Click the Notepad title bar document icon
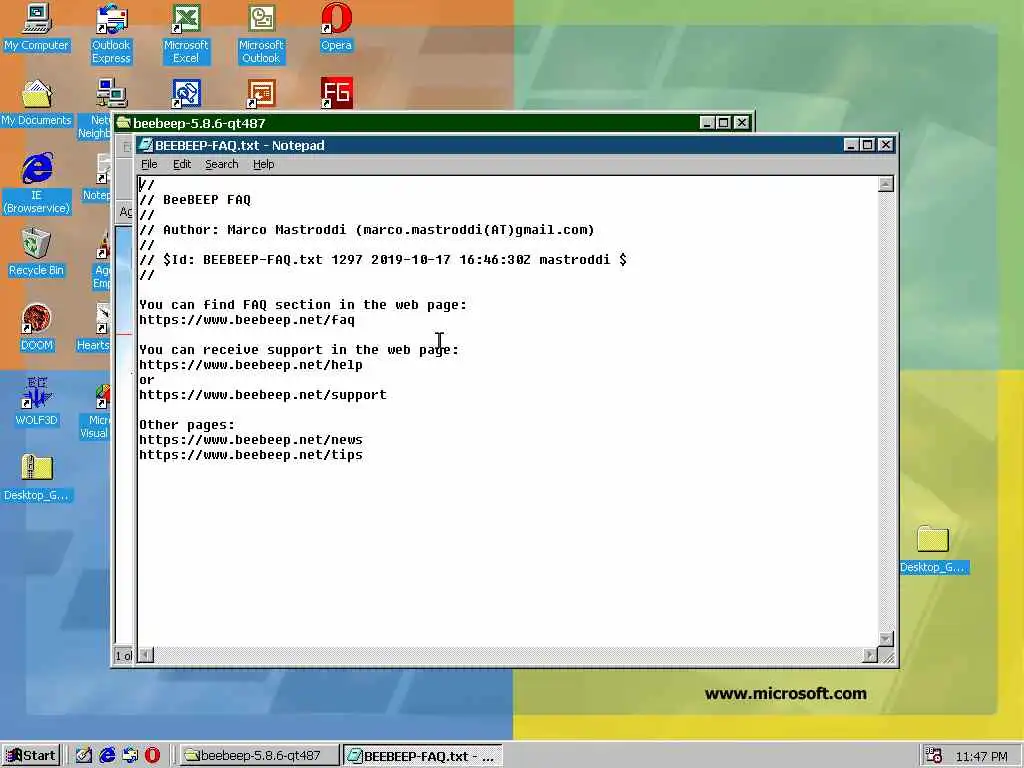The width and height of the screenshot is (1024, 768). [x=145, y=145]
